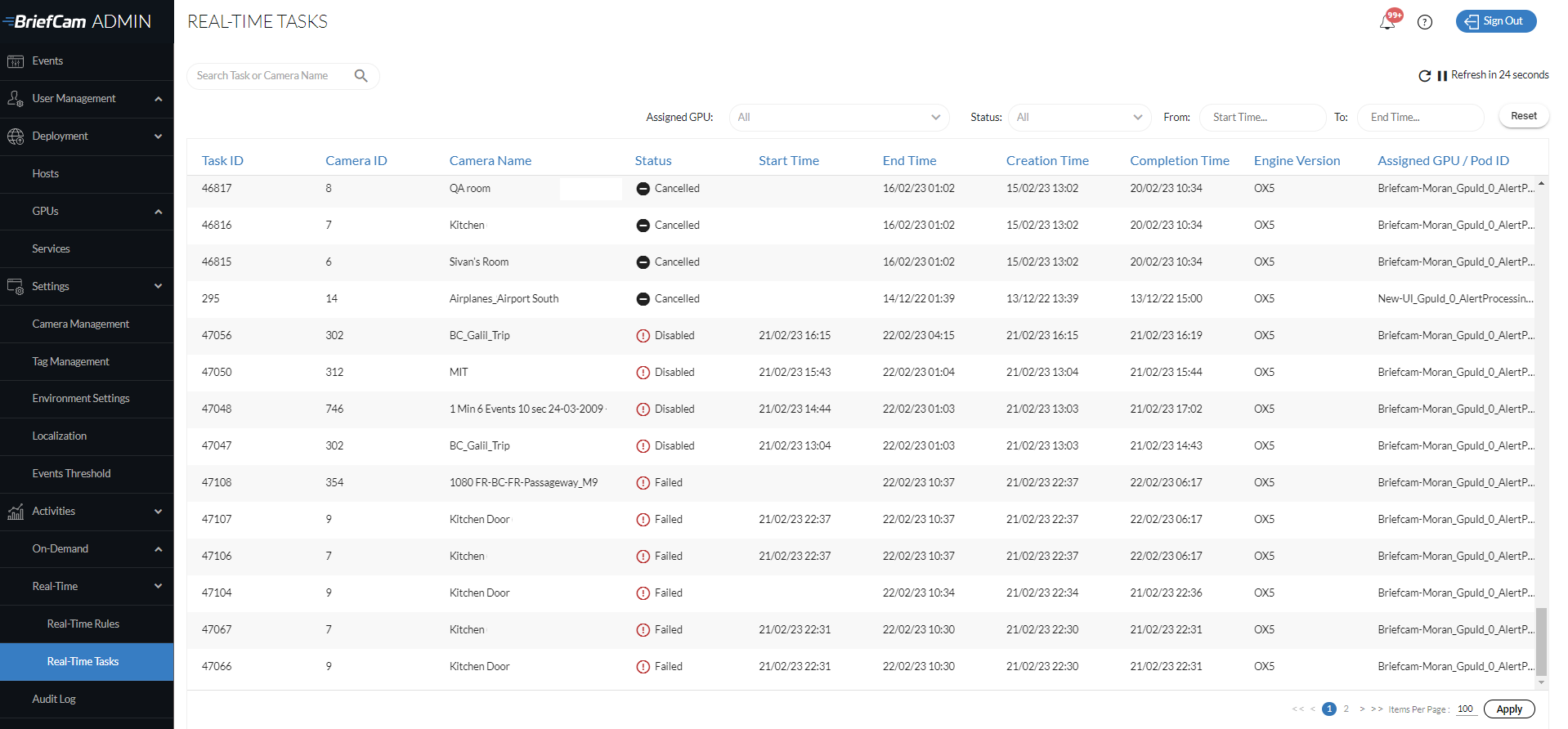Expand the Deployment section chevron

point(159,136)
